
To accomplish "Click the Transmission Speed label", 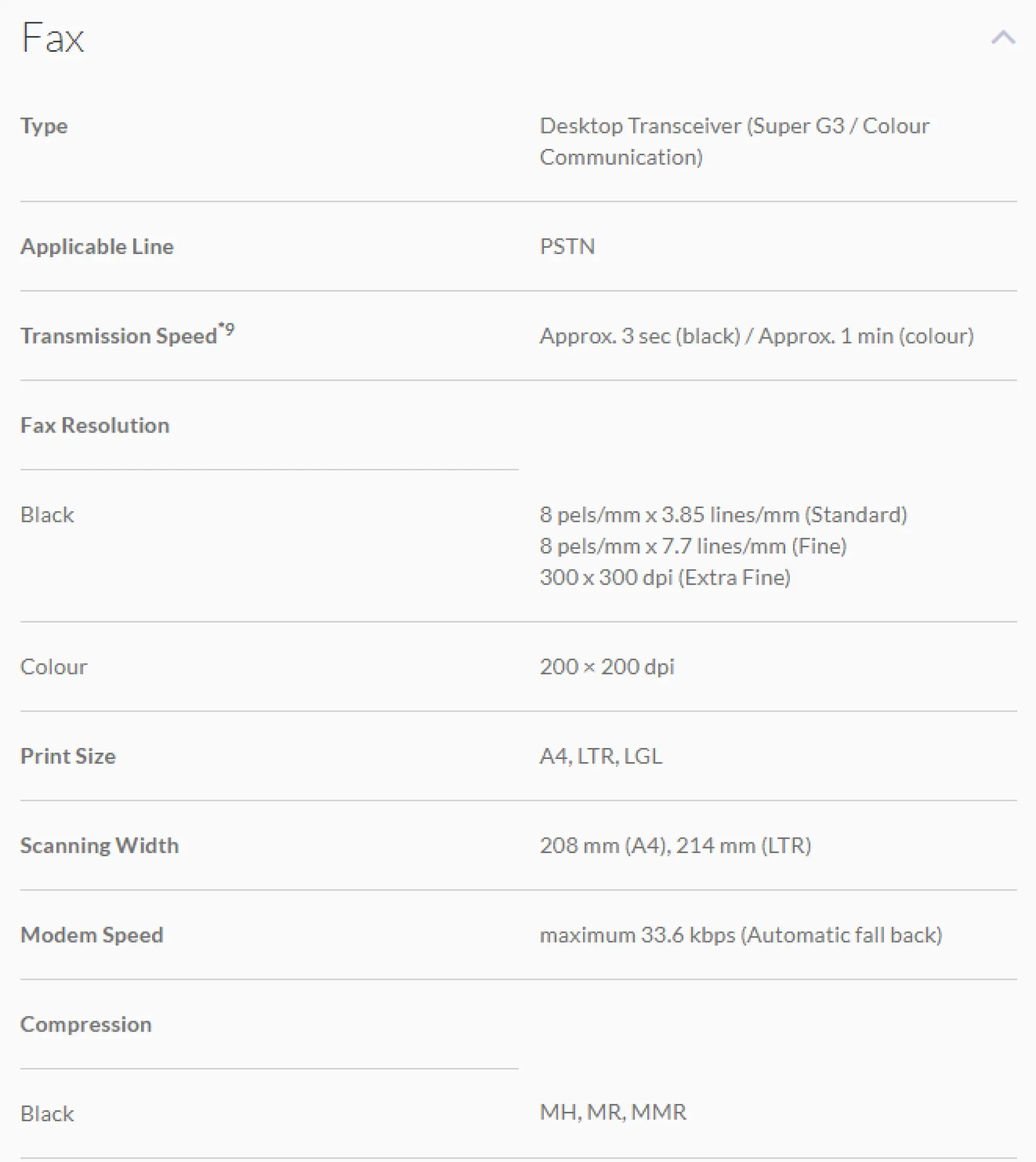I will click(x=119, y=336).
